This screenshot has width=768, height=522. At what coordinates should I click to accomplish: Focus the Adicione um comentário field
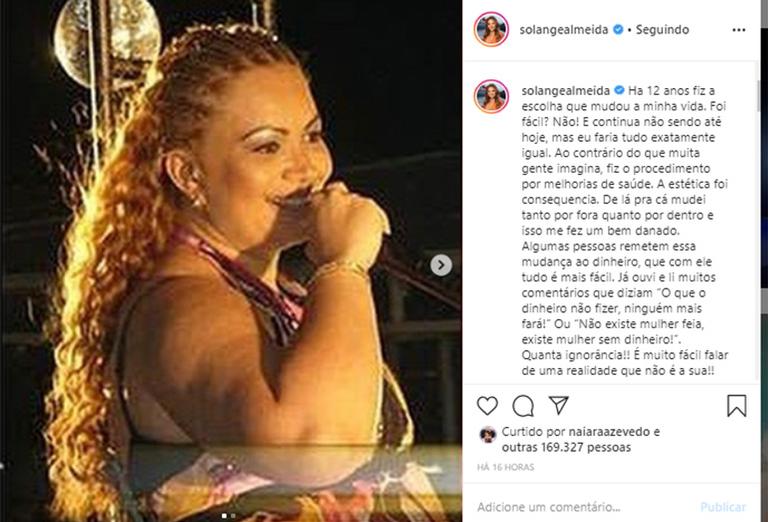pyautogui.click(x=585, y=507)
